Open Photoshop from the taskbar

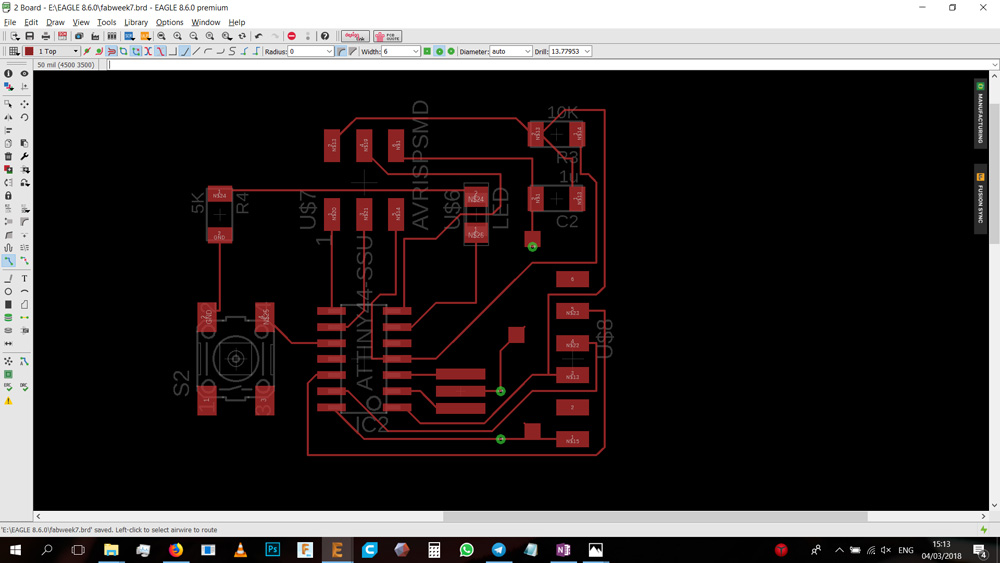[x=273, y=550]
